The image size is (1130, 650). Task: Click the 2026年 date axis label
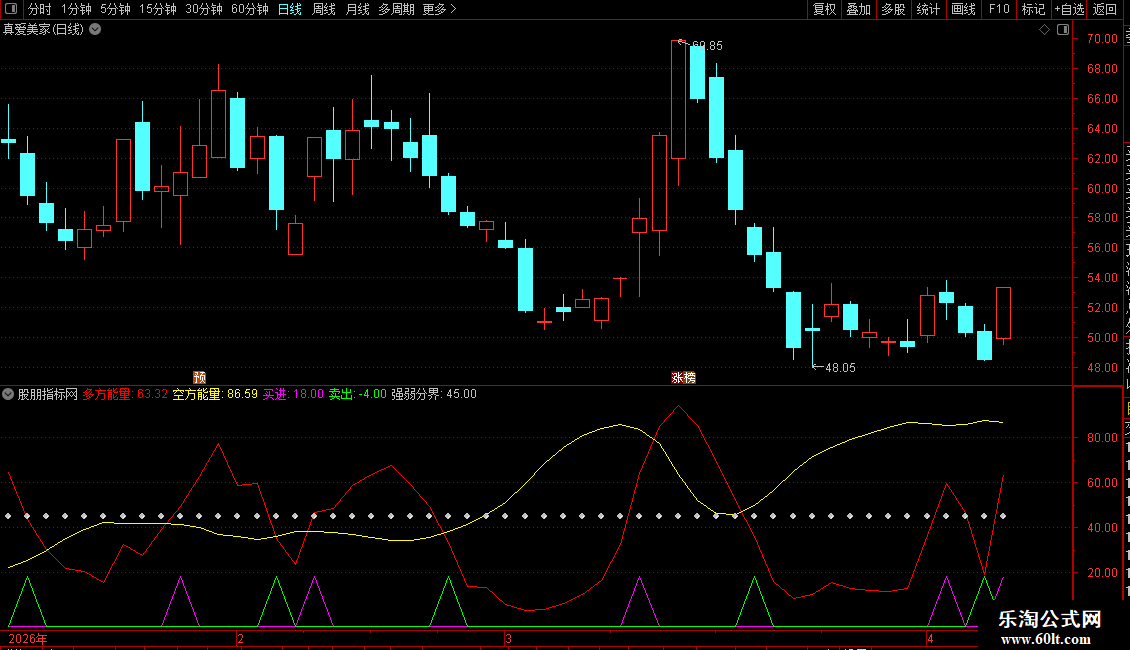(28, 638)
